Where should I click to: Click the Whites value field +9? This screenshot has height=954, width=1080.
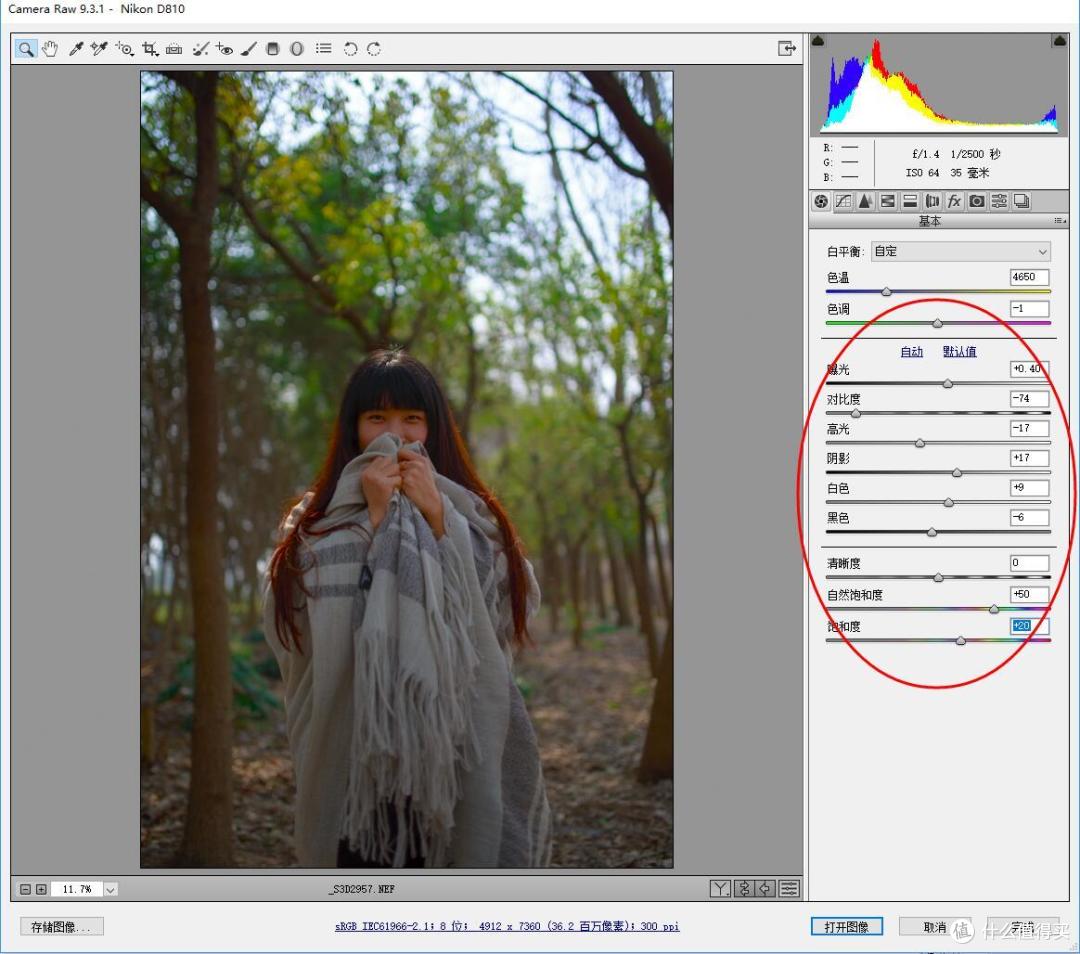[x=1029, y=488]
